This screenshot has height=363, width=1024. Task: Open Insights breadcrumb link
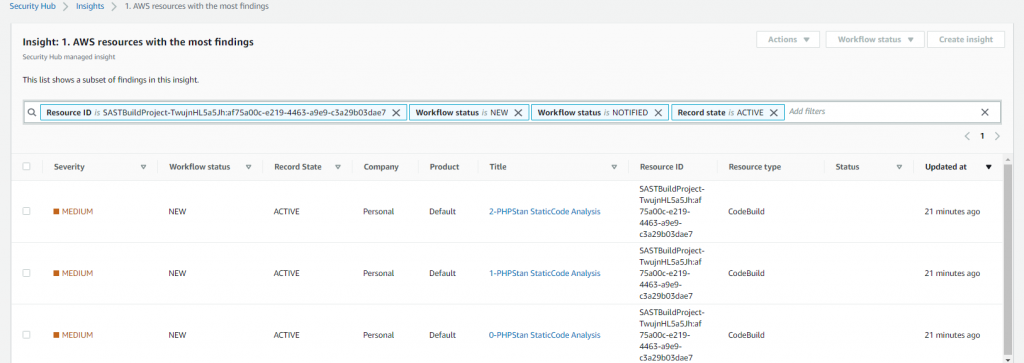90,6
